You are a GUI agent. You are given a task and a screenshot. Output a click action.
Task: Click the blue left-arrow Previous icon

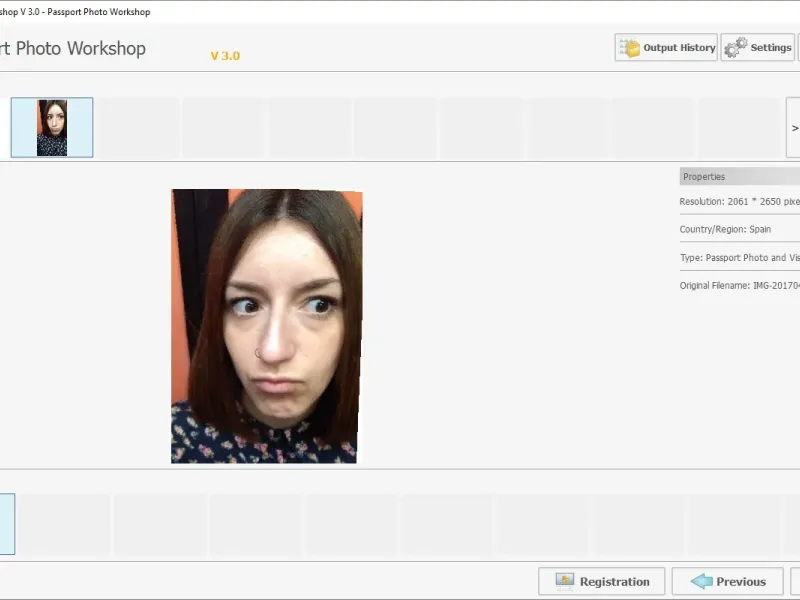coord(702,581)
